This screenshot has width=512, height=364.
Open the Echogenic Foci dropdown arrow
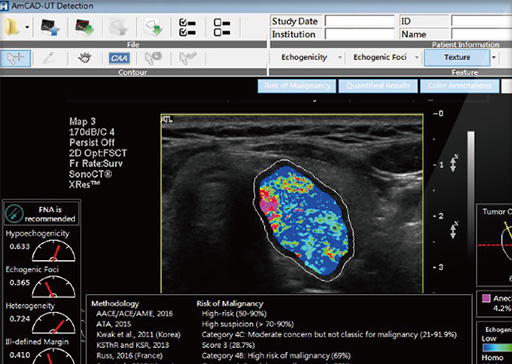pyautogui.click(x=417, y=57)
